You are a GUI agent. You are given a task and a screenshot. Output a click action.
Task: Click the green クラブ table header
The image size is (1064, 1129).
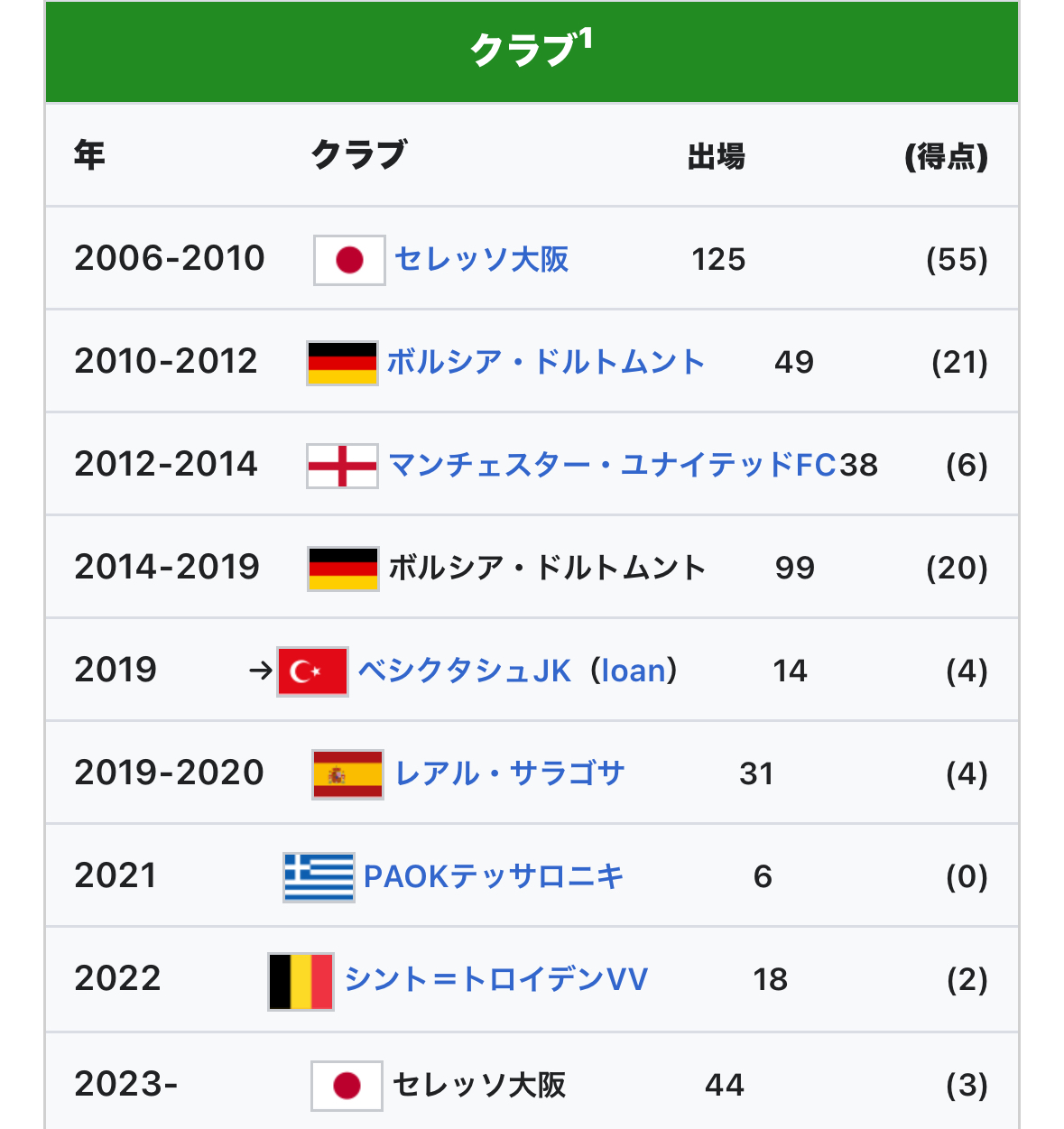click(532, 51)
